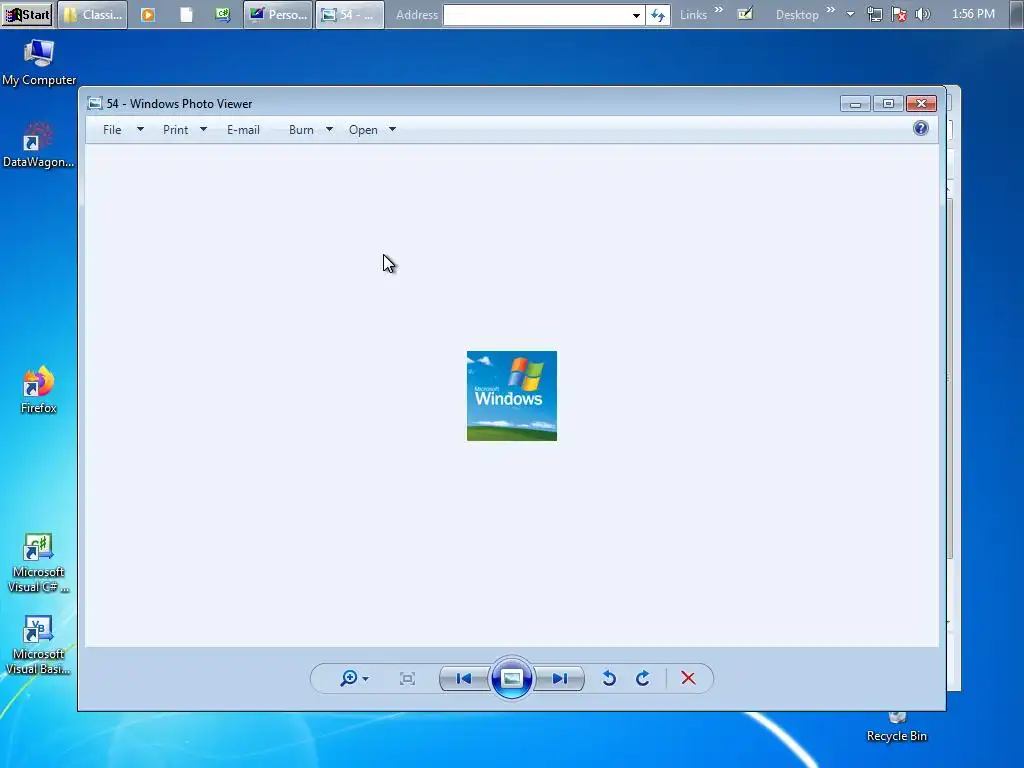Rotate the image clockwise

[643, 679]
